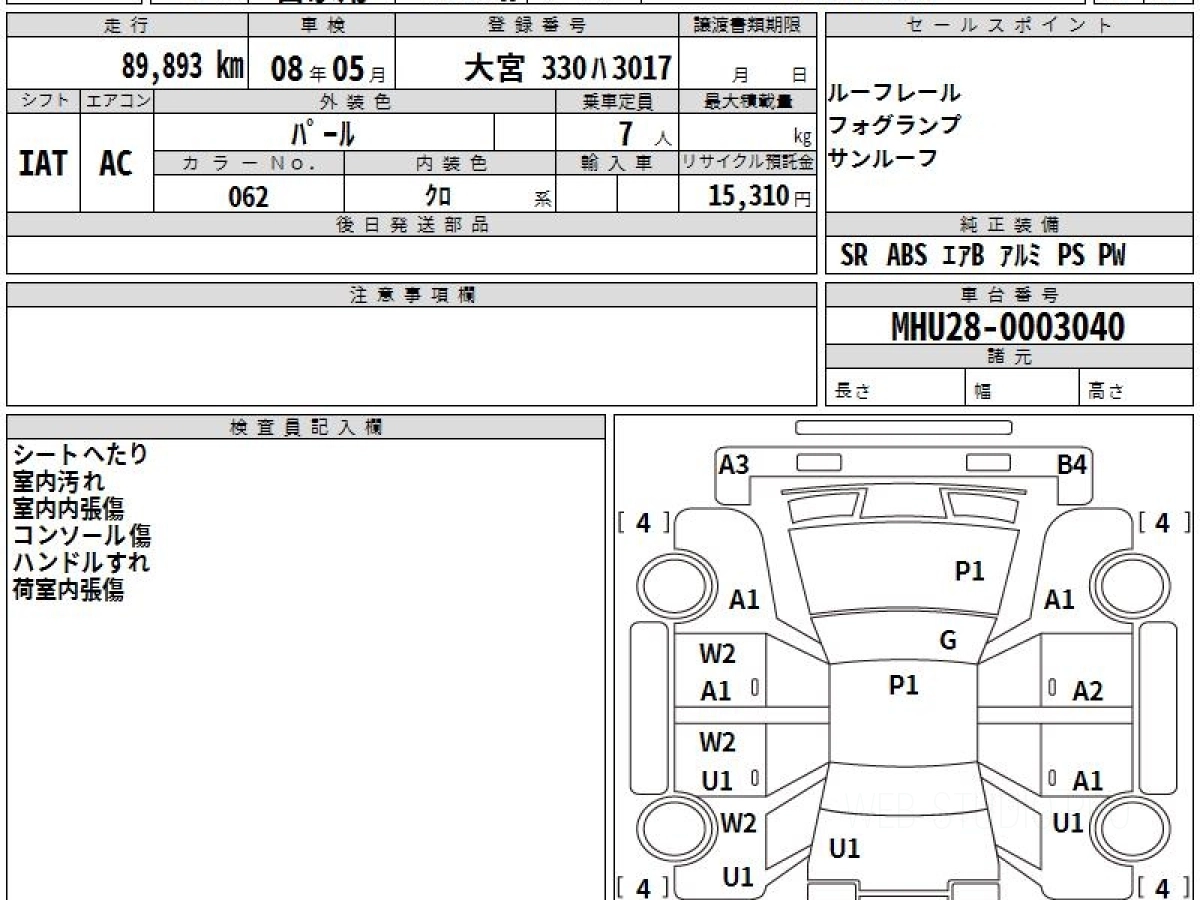Click the mileage value 89,893 km

[x=183, y=67]
